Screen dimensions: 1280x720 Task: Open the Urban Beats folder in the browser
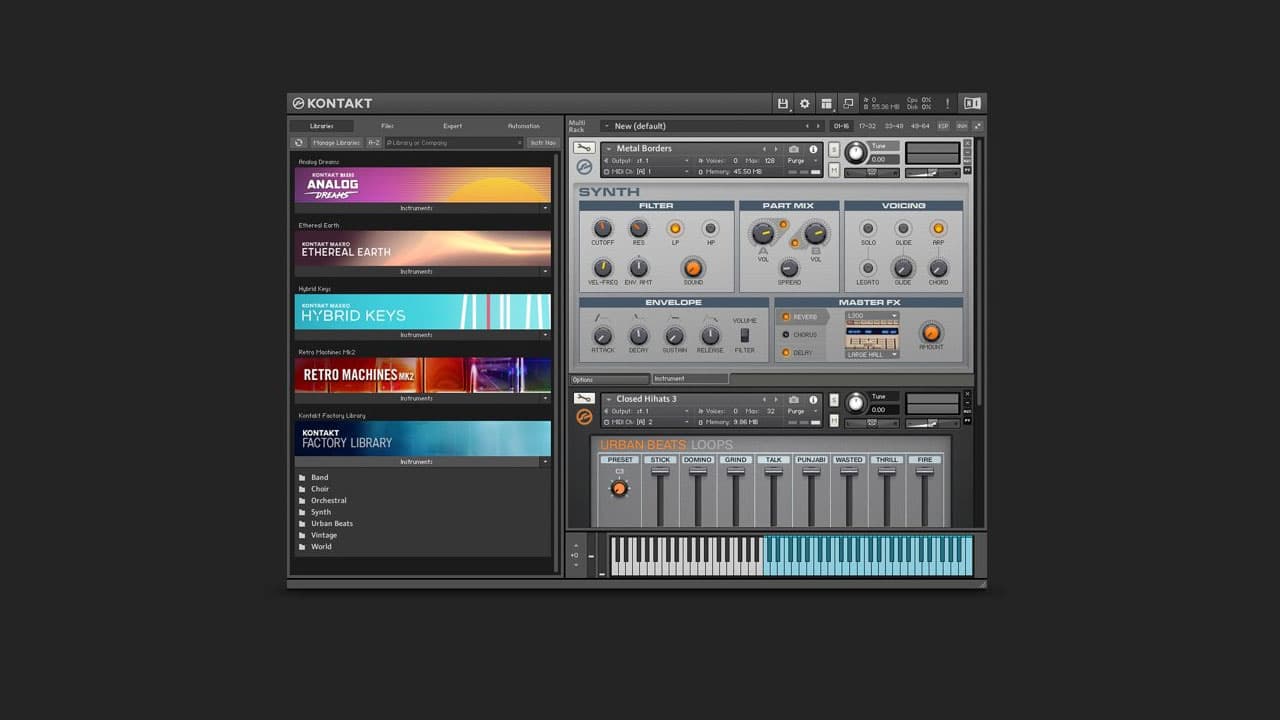331,523
